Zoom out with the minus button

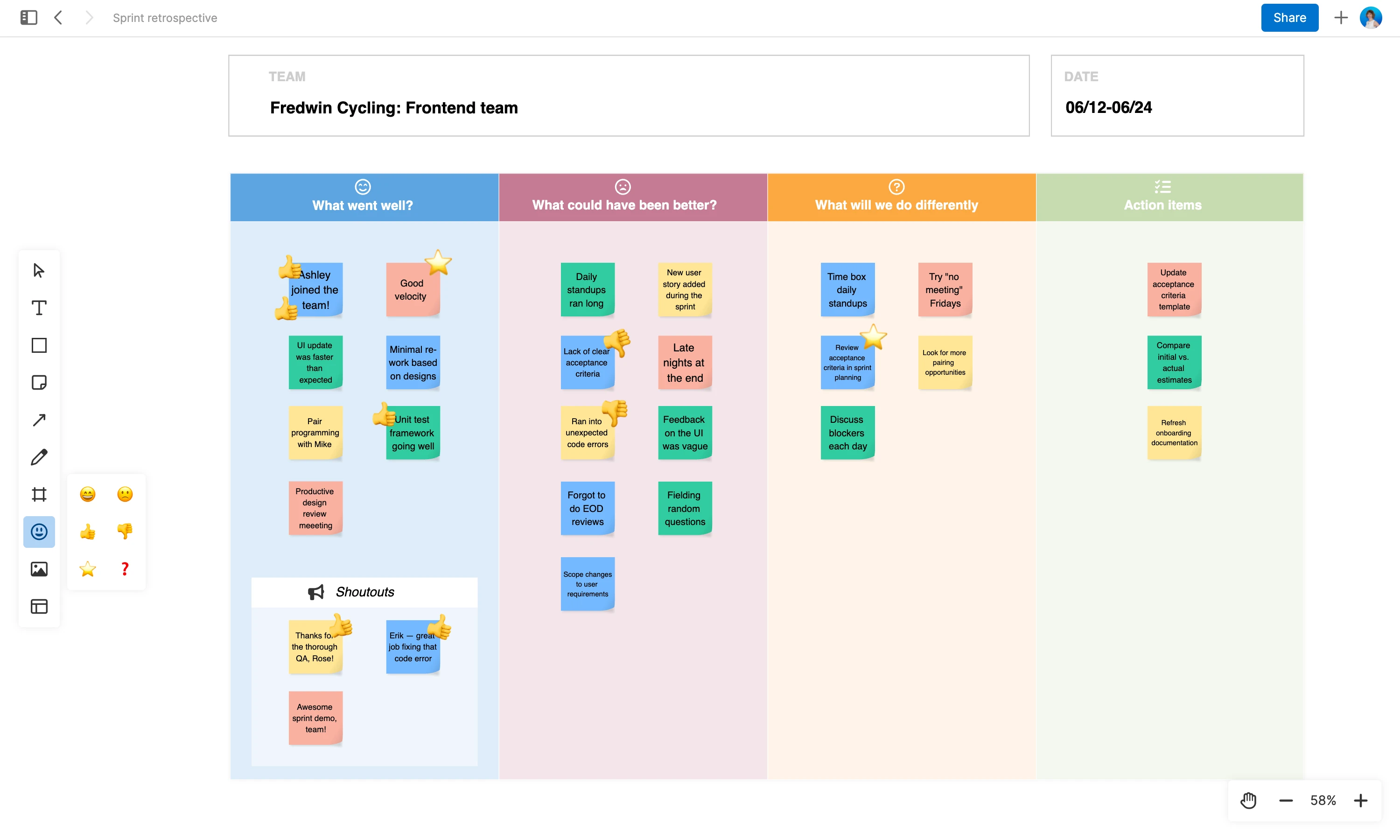click(1286, 800)
